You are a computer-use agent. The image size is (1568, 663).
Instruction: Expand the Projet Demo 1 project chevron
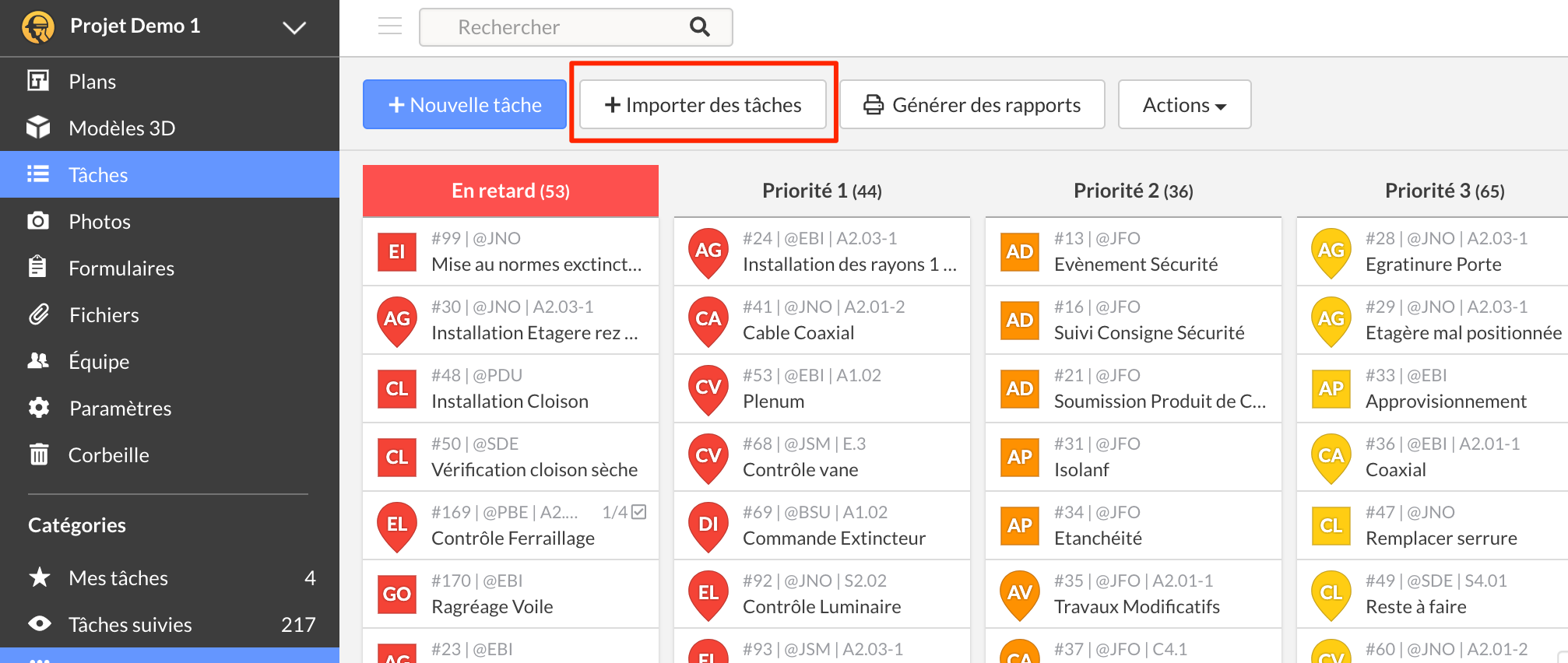pos(294,28)
